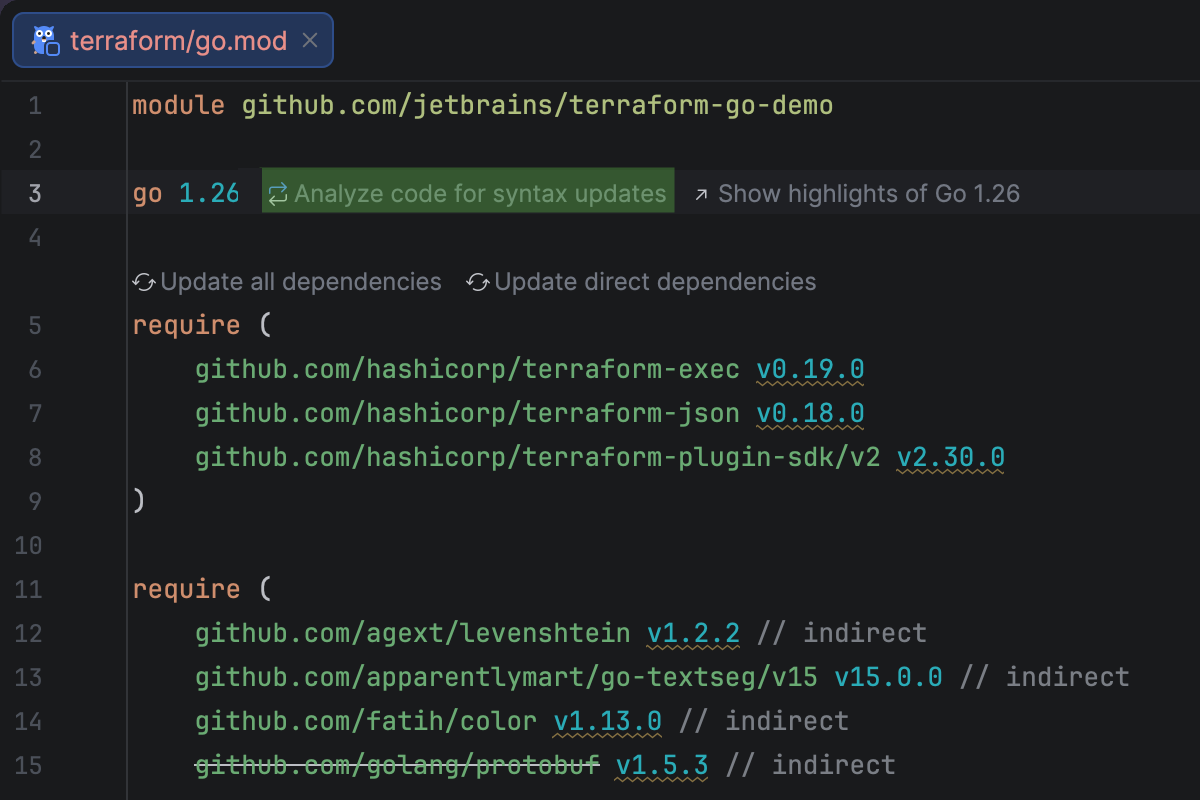This screenshot has height=800, width=1200.
Task: Click the Go version number 1.26
Action: click(x=209, y=193)
